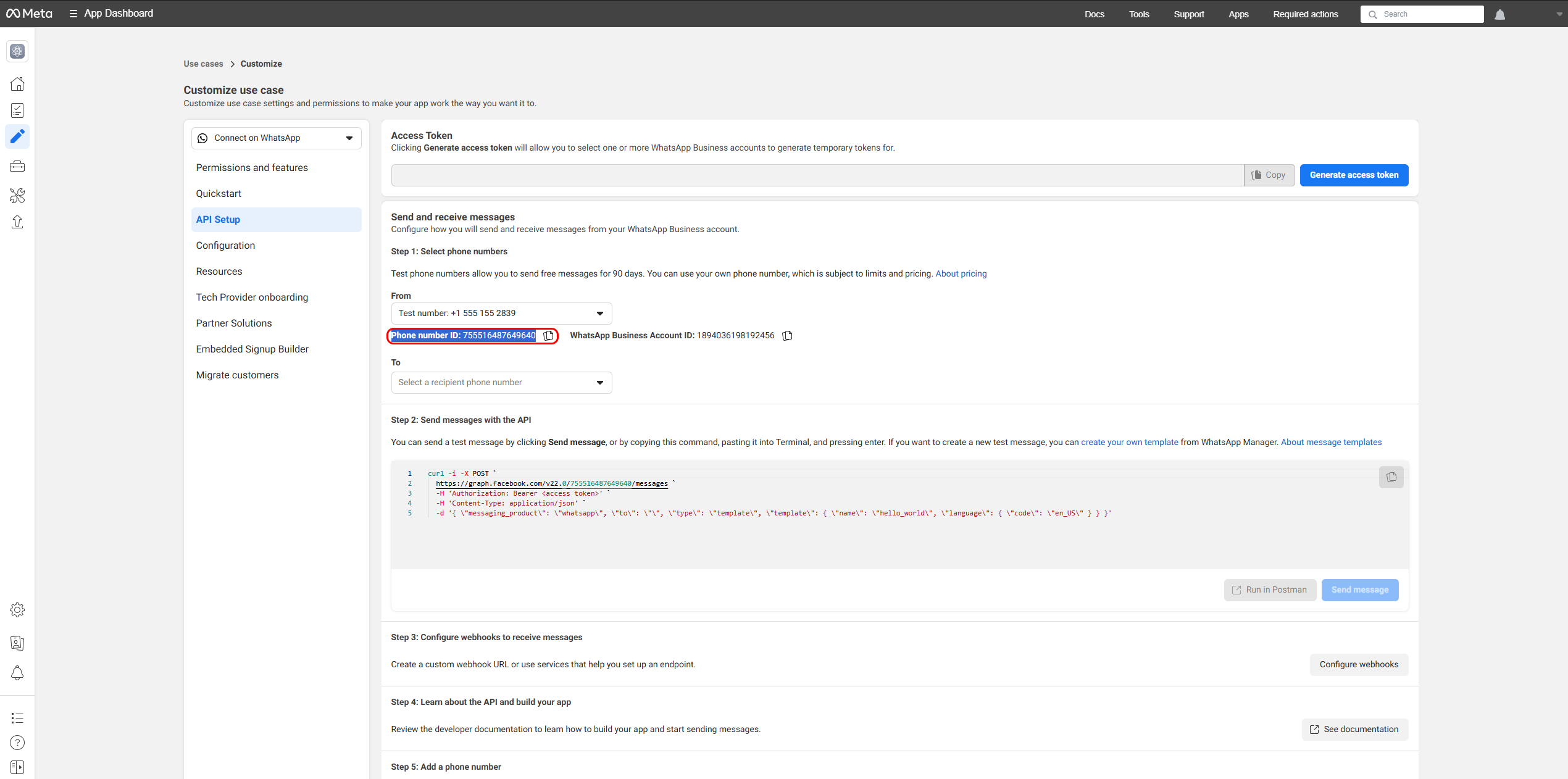Open create your own template link
Screen dimensions: 1568x779
[x=1130, y=443]
